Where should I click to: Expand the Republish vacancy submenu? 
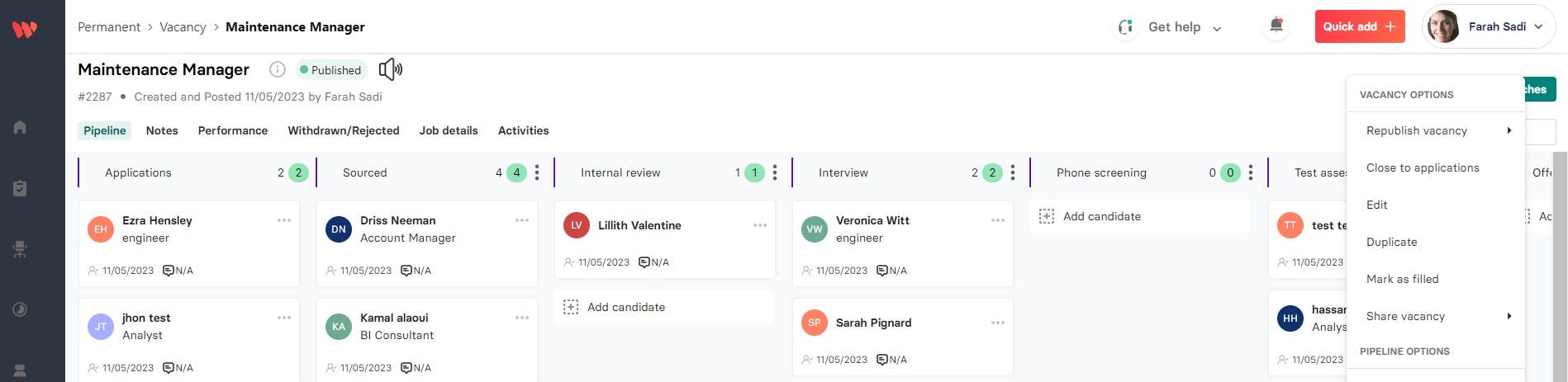click(x=1436, y=130)
